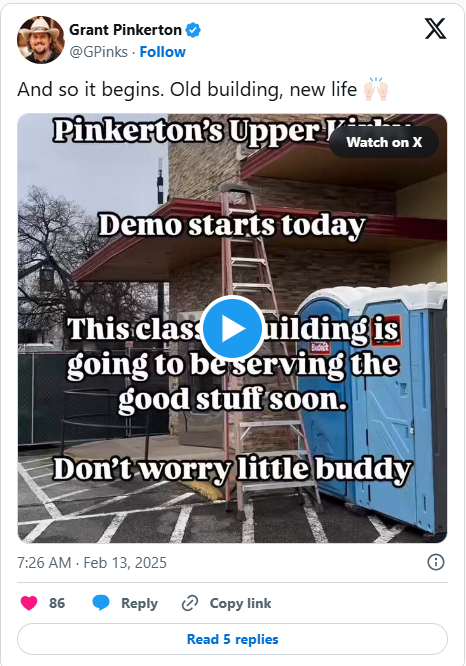The width and height of the screenshot is (466, 666).
Task: Click the copy link chain icon
Action: [x=190, y=603]
